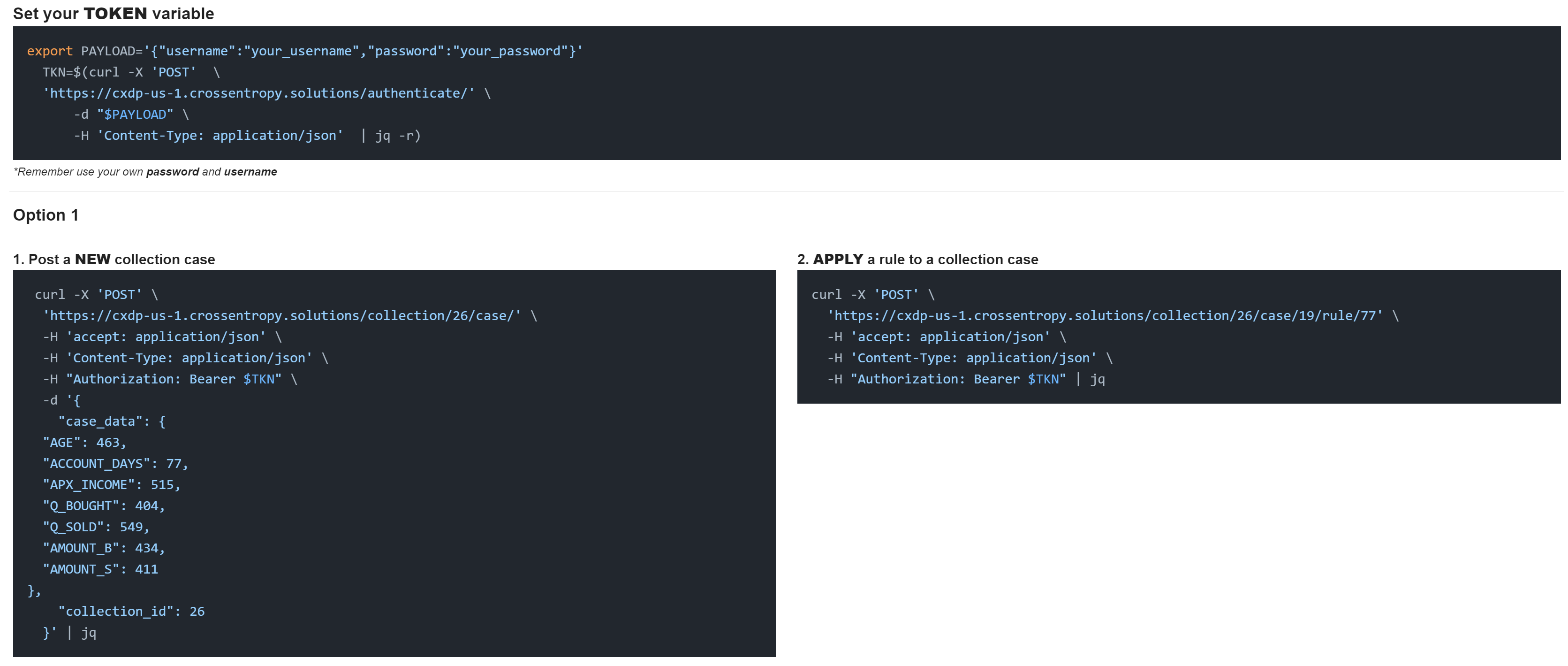1568x666 pixels.
Task: Click the "ACCOUNT_DAYS": 77 line
Action: click(115, 464)
